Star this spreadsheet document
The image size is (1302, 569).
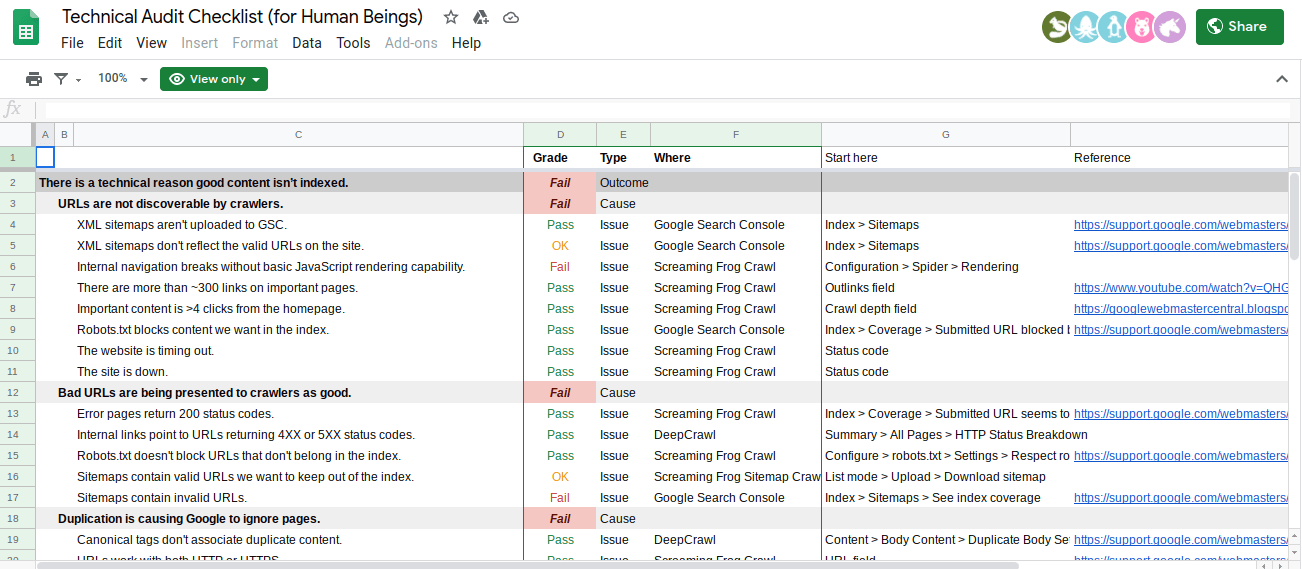[x=451, y=17]
